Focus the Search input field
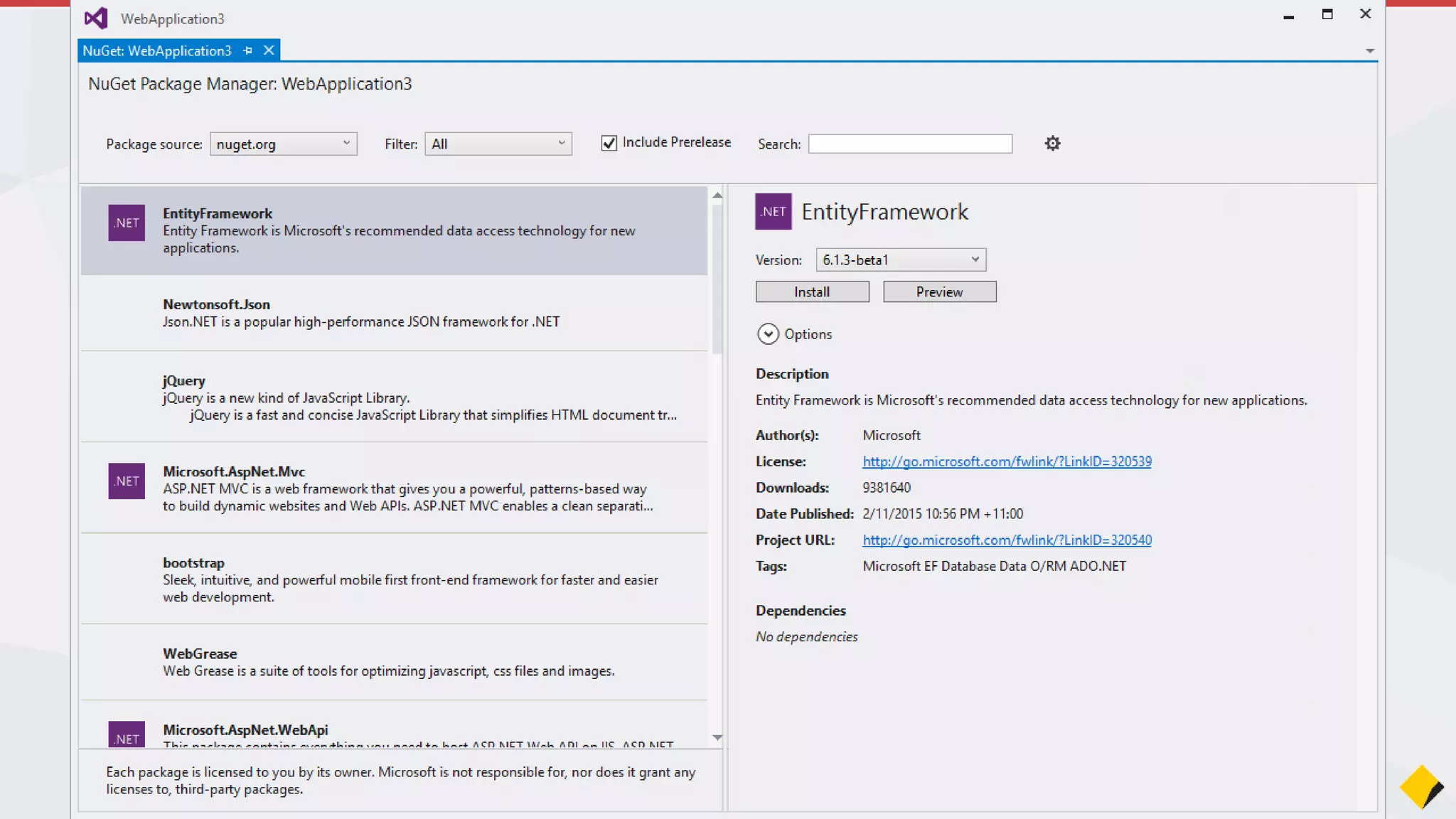 [910, 144]
